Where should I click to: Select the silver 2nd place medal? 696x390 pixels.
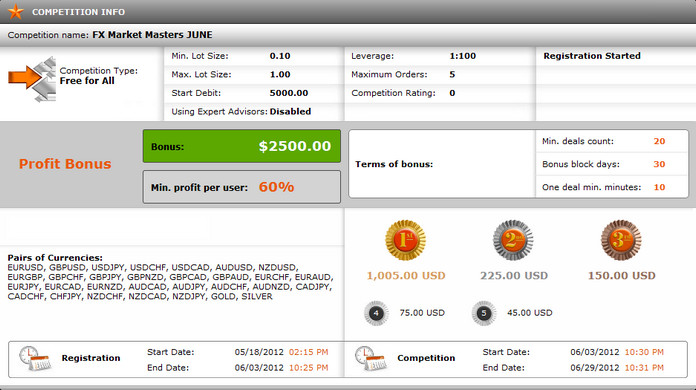[x=513, y=240]
